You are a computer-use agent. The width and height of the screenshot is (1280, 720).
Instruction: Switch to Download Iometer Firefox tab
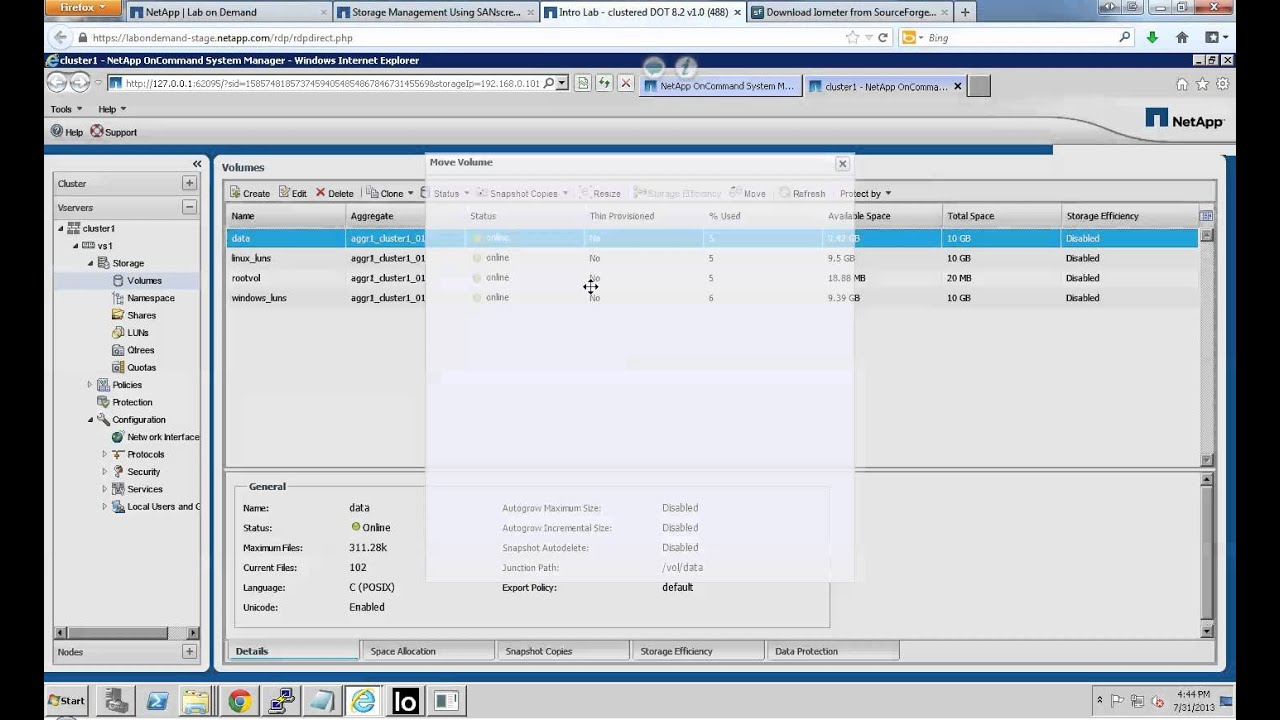pos(849,12)
